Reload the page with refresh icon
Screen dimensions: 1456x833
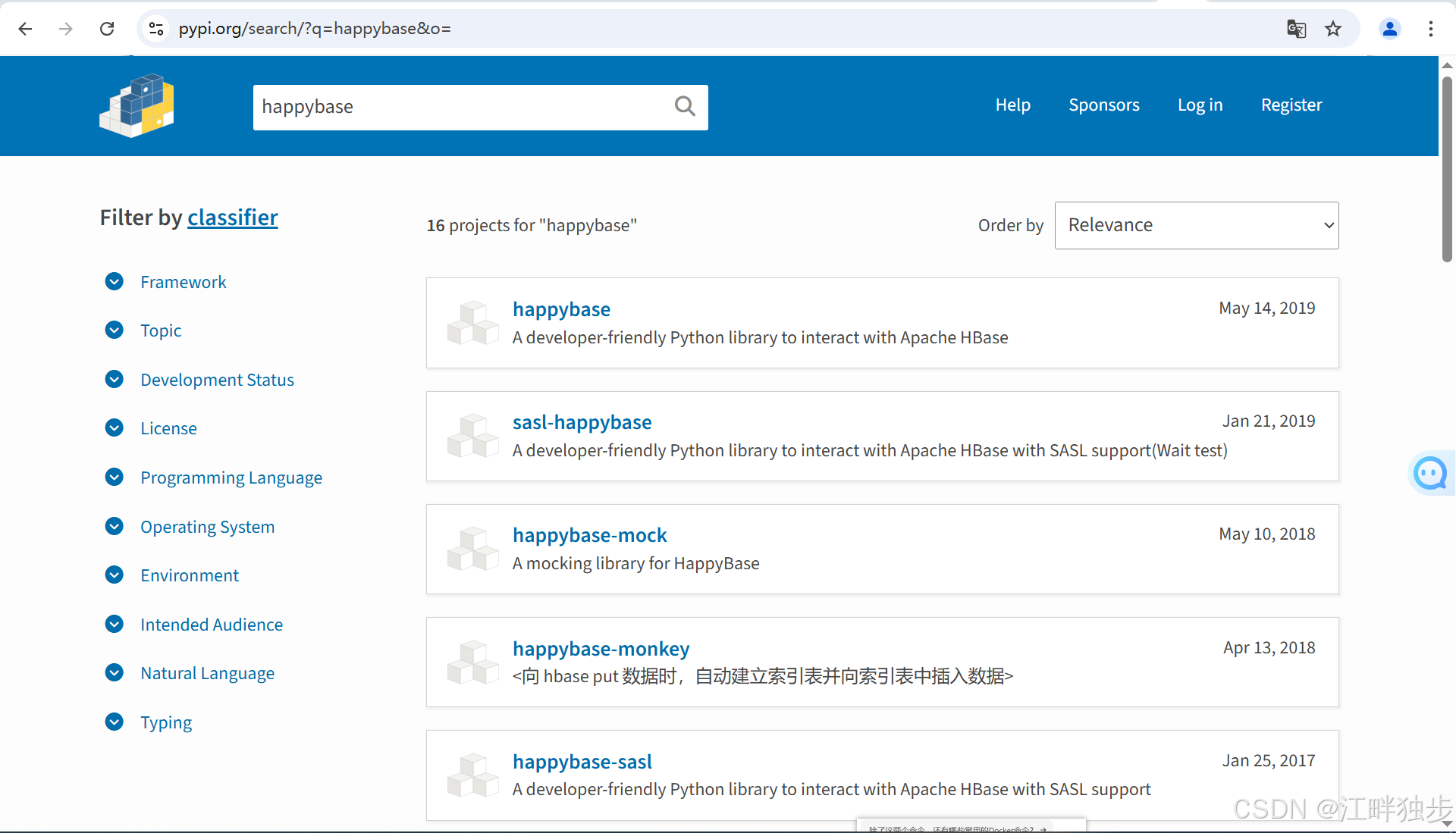pyautogui.click(x=107, y=29)
